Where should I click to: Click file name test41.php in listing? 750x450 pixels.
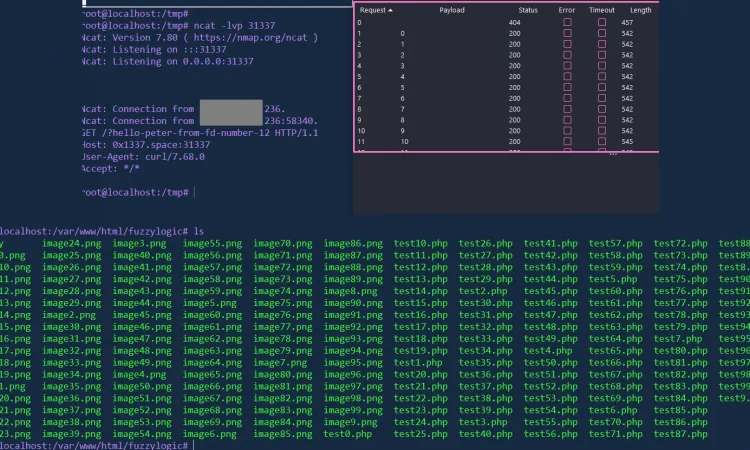(551, 243)
